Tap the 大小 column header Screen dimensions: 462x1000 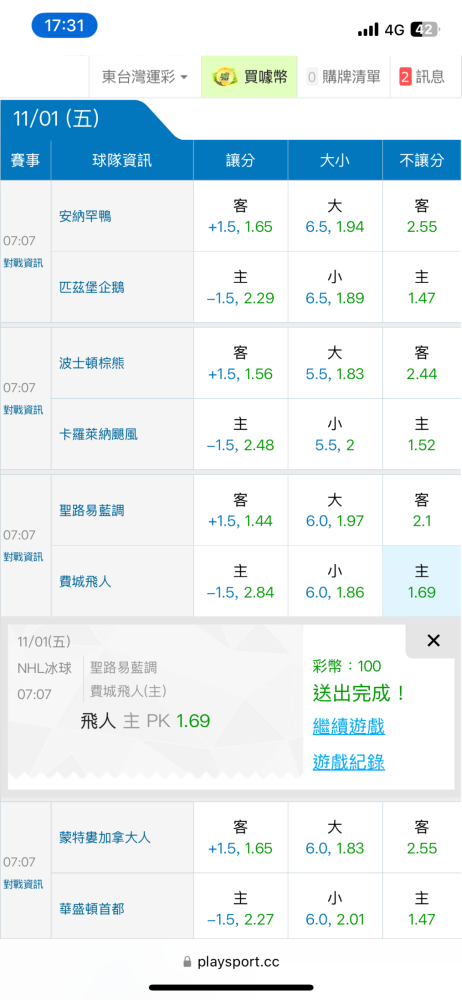coord(335,161)
